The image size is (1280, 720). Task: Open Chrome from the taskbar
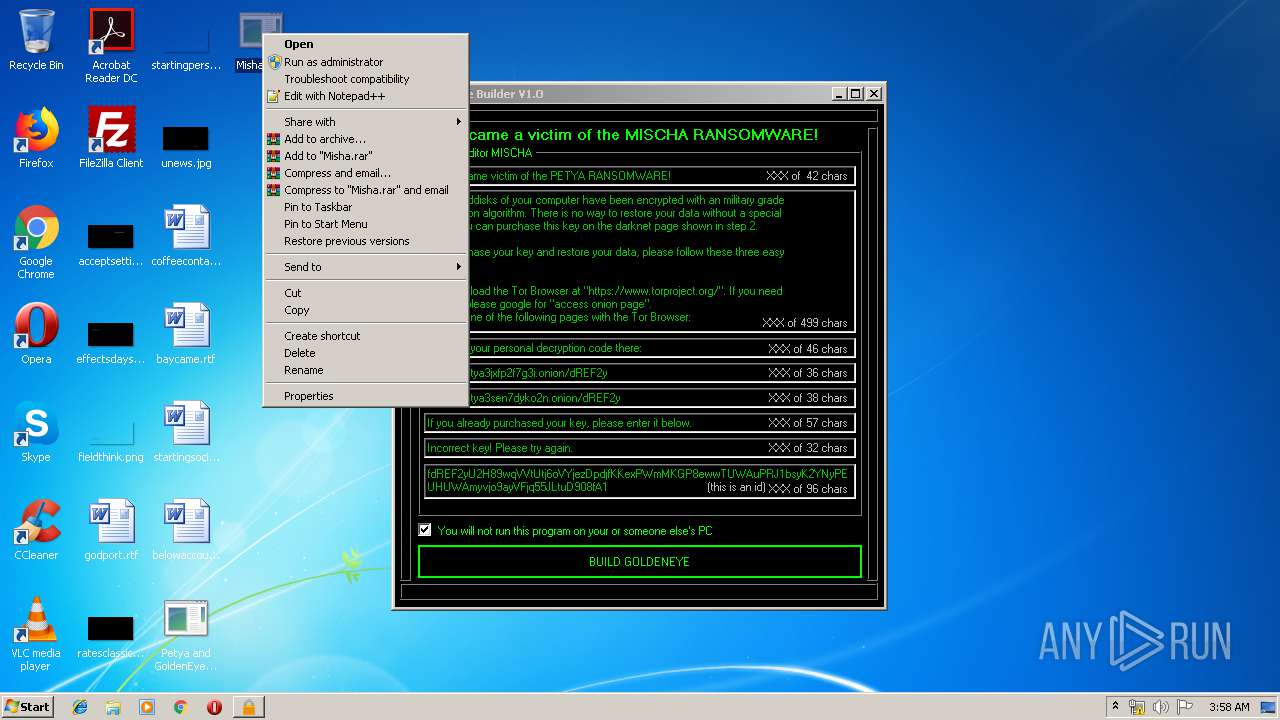(181, 707)
